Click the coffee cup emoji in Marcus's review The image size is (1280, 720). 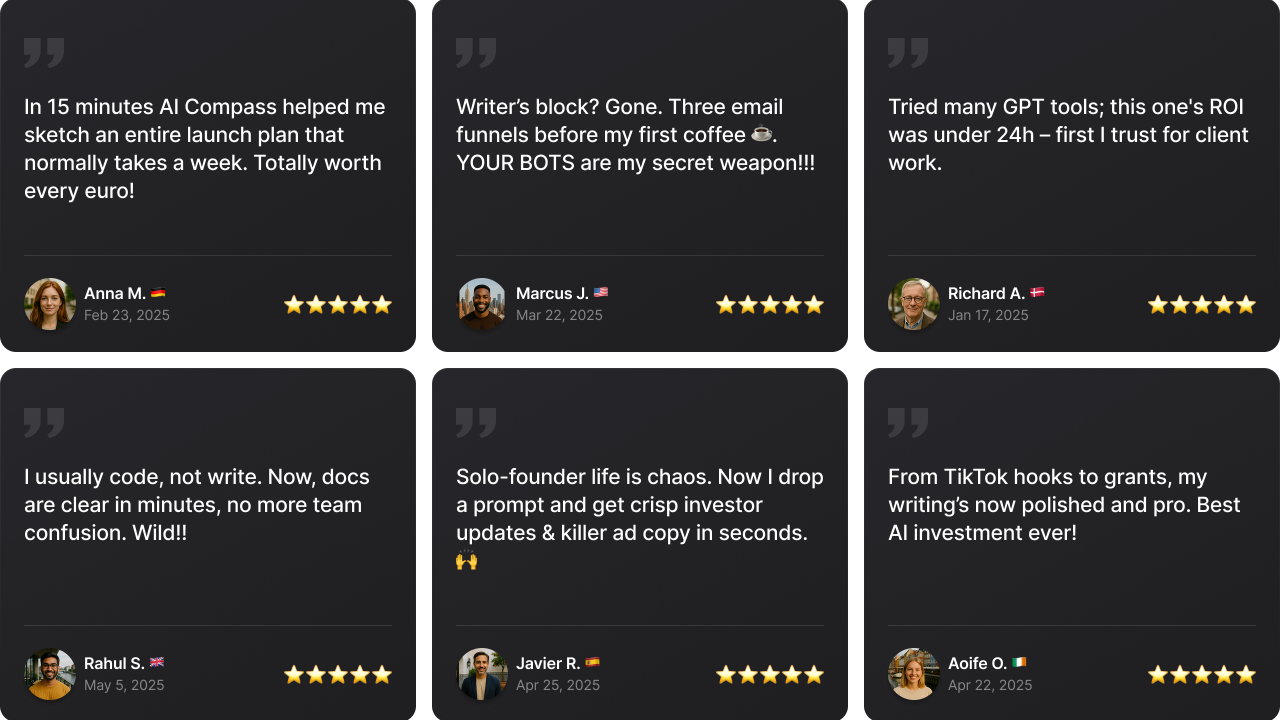[762, 134]
